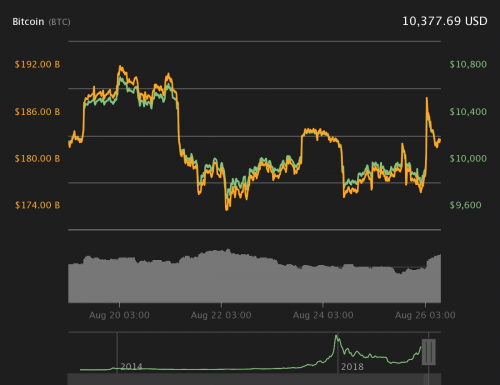This screenshot has height=385, width=500.
Task: Click the 10,377.69 USD price value
Action: point(445,21)
